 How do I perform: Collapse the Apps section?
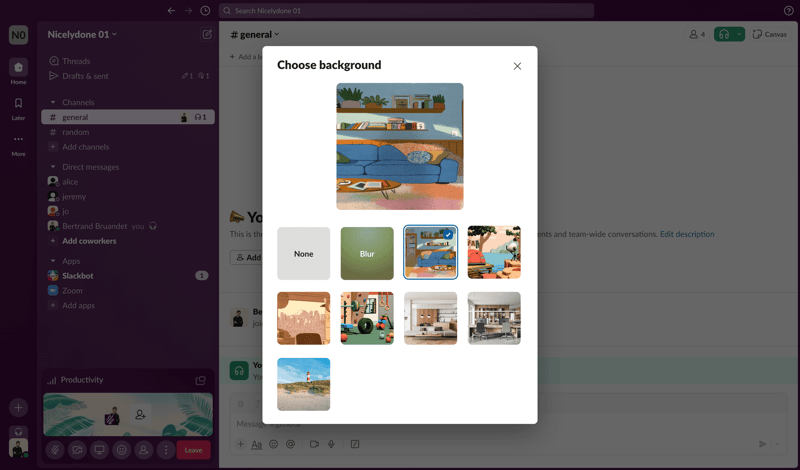point(53,261)
